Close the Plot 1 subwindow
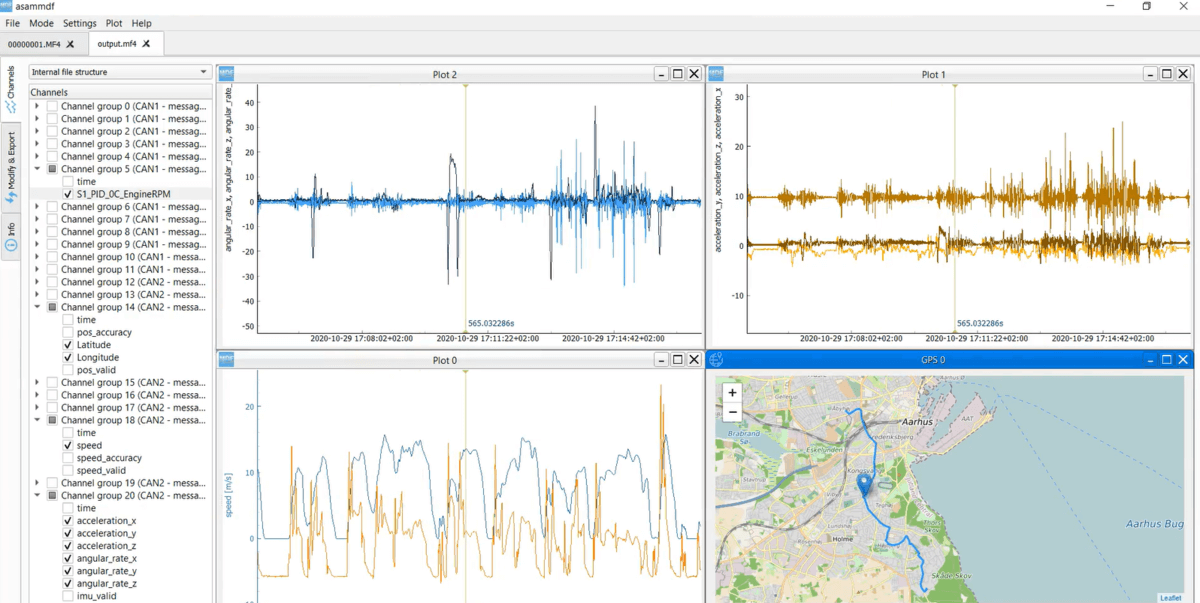Image resolution: width=1200 pixels, height=603 pixels. tap(1183, 74)
